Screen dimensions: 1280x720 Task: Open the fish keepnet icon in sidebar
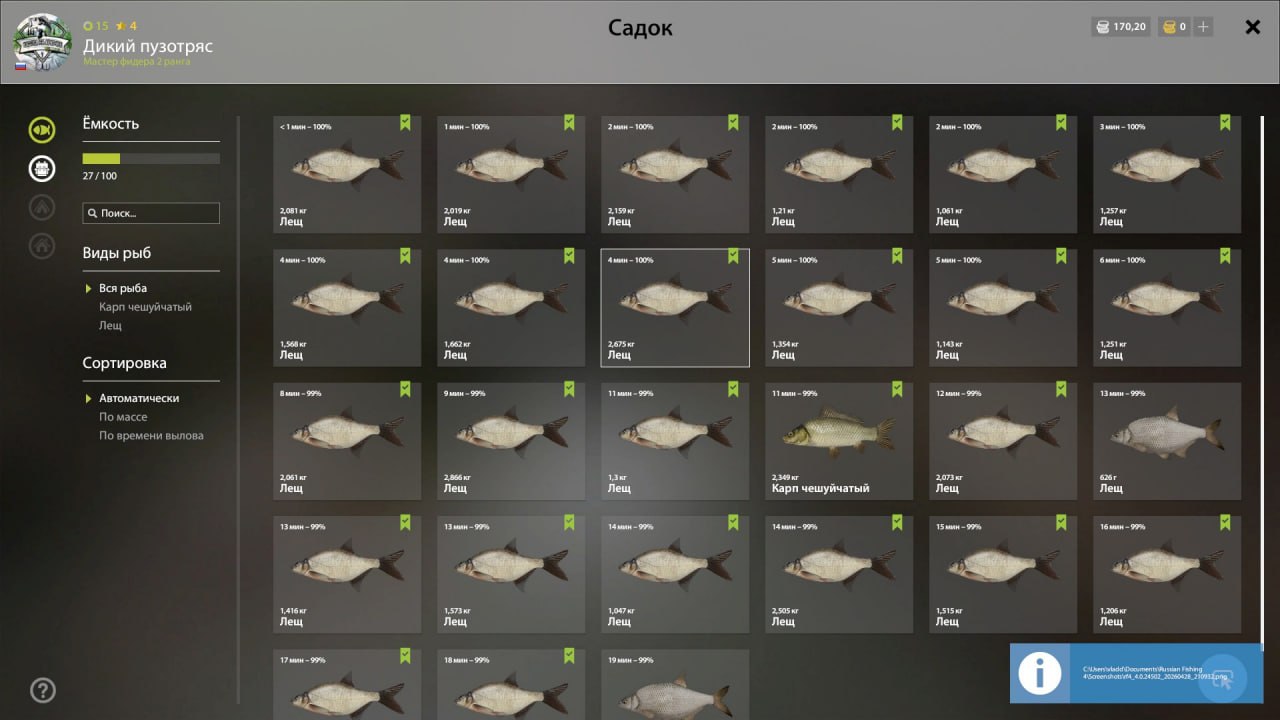coord(42,129)
